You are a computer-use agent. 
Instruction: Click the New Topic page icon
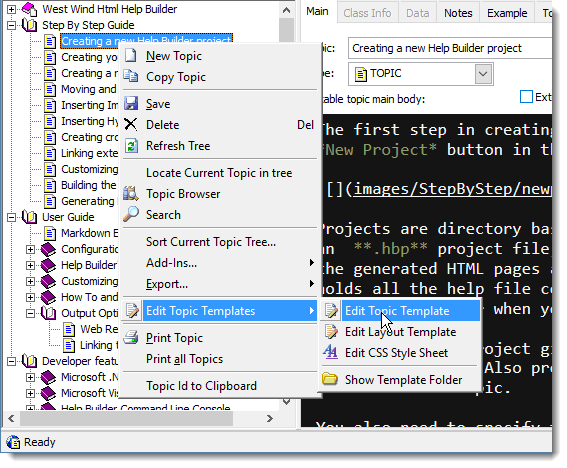pos(131,56)
